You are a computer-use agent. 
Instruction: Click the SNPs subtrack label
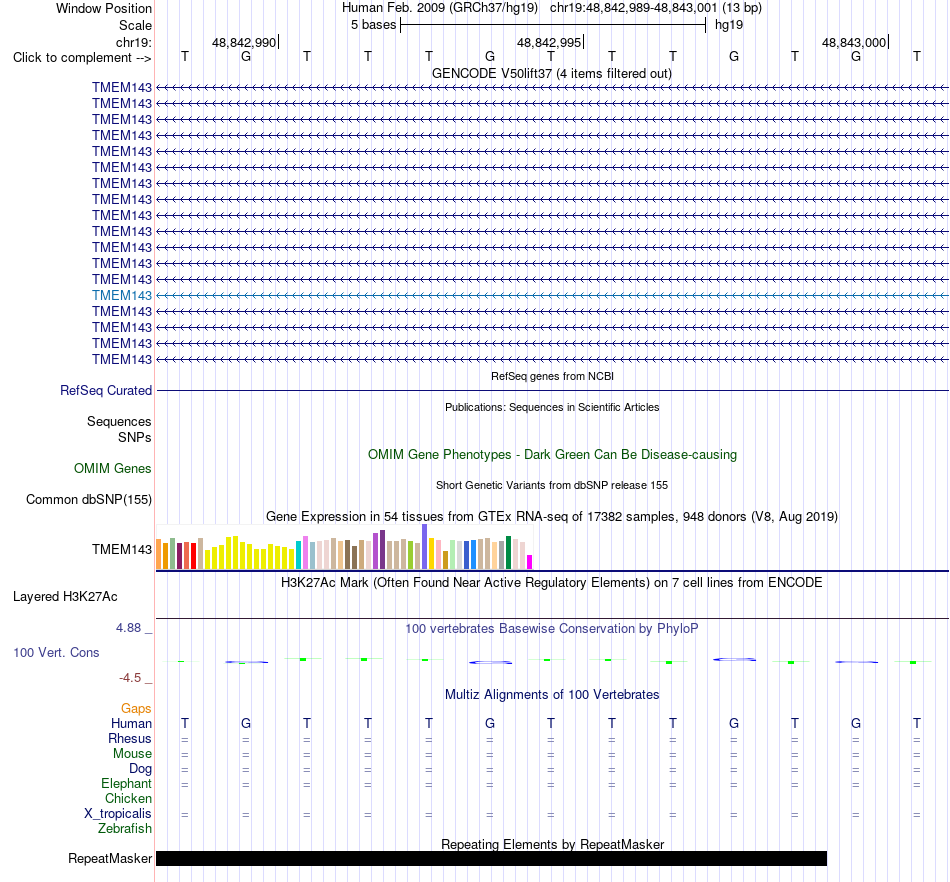(x=135, y=437)
